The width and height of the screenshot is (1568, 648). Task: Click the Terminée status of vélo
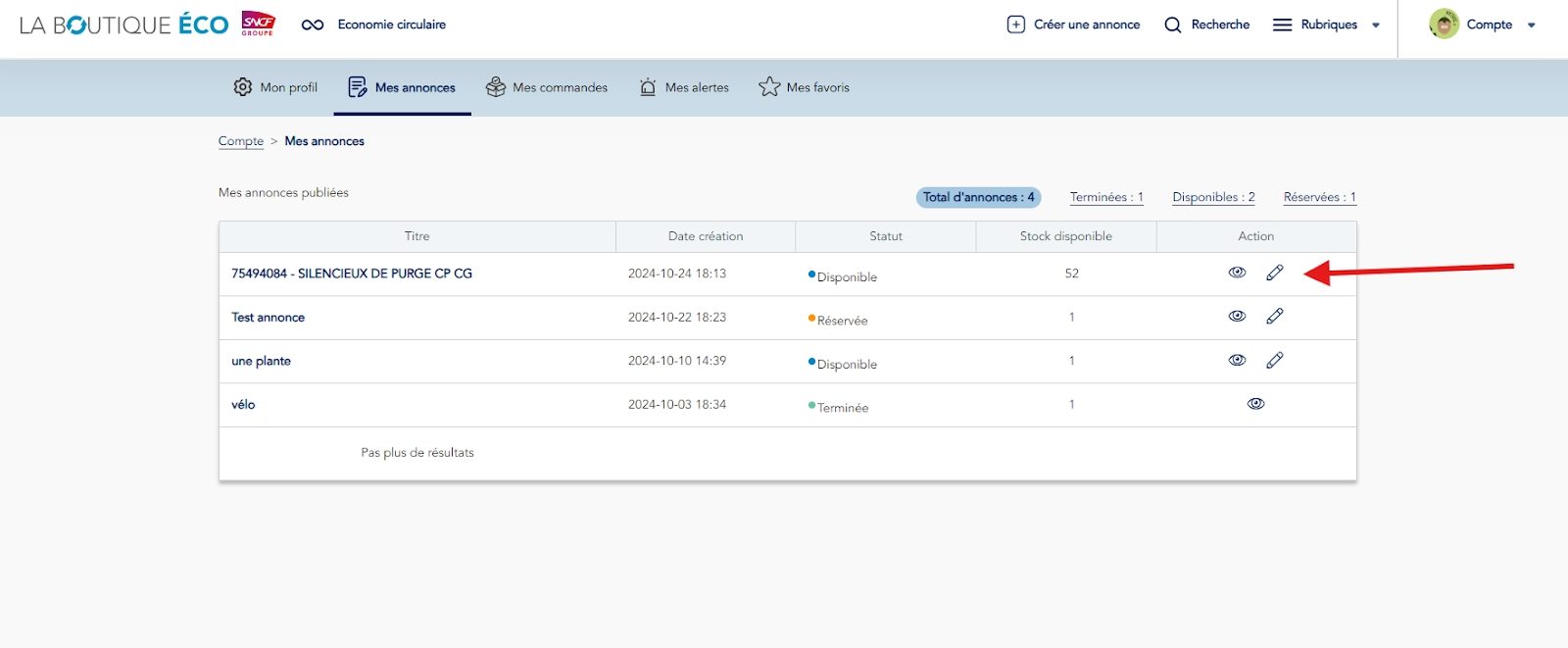[x=838, y=407]
